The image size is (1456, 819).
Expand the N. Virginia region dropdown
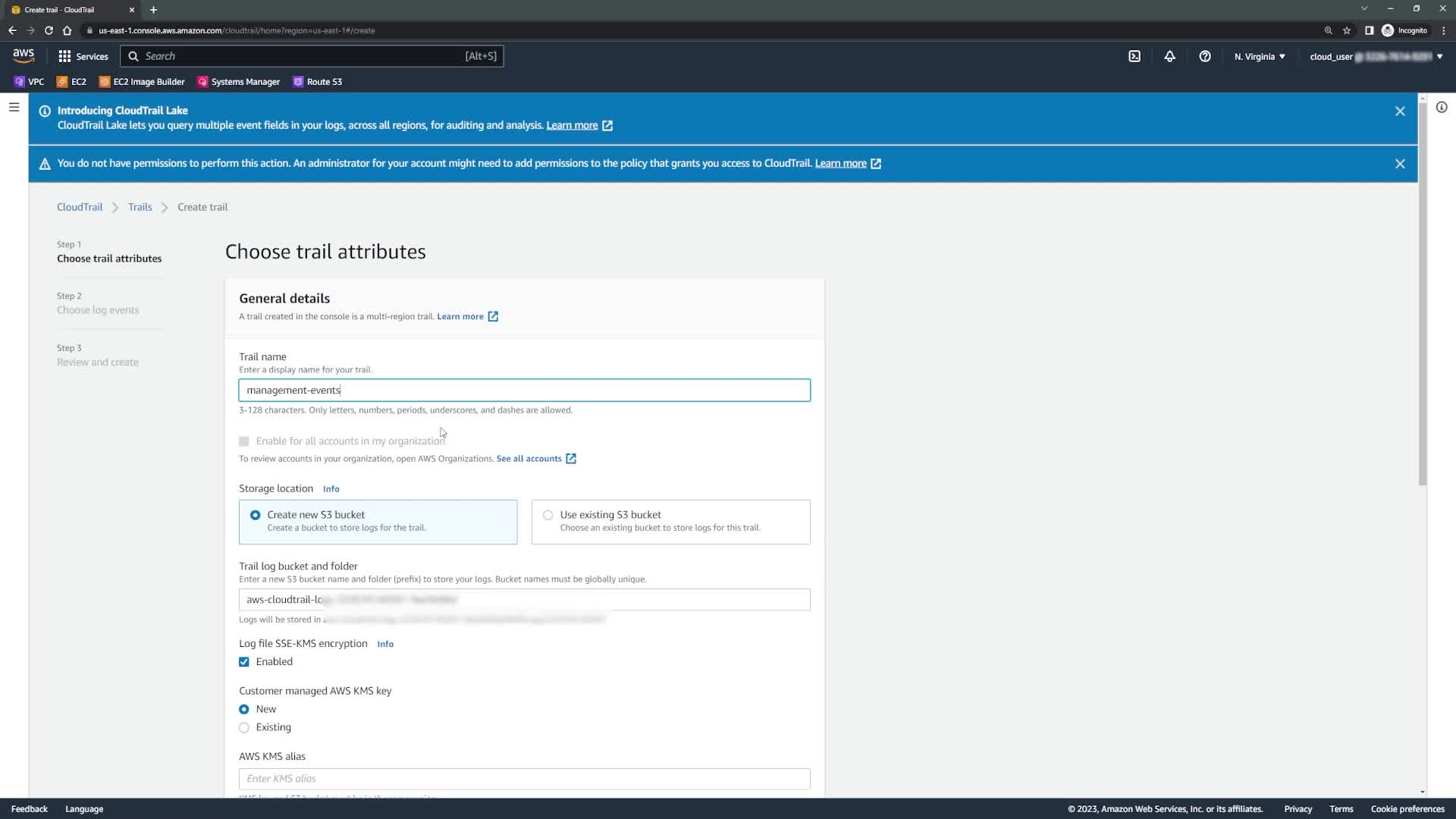(x=1259, y=56)
